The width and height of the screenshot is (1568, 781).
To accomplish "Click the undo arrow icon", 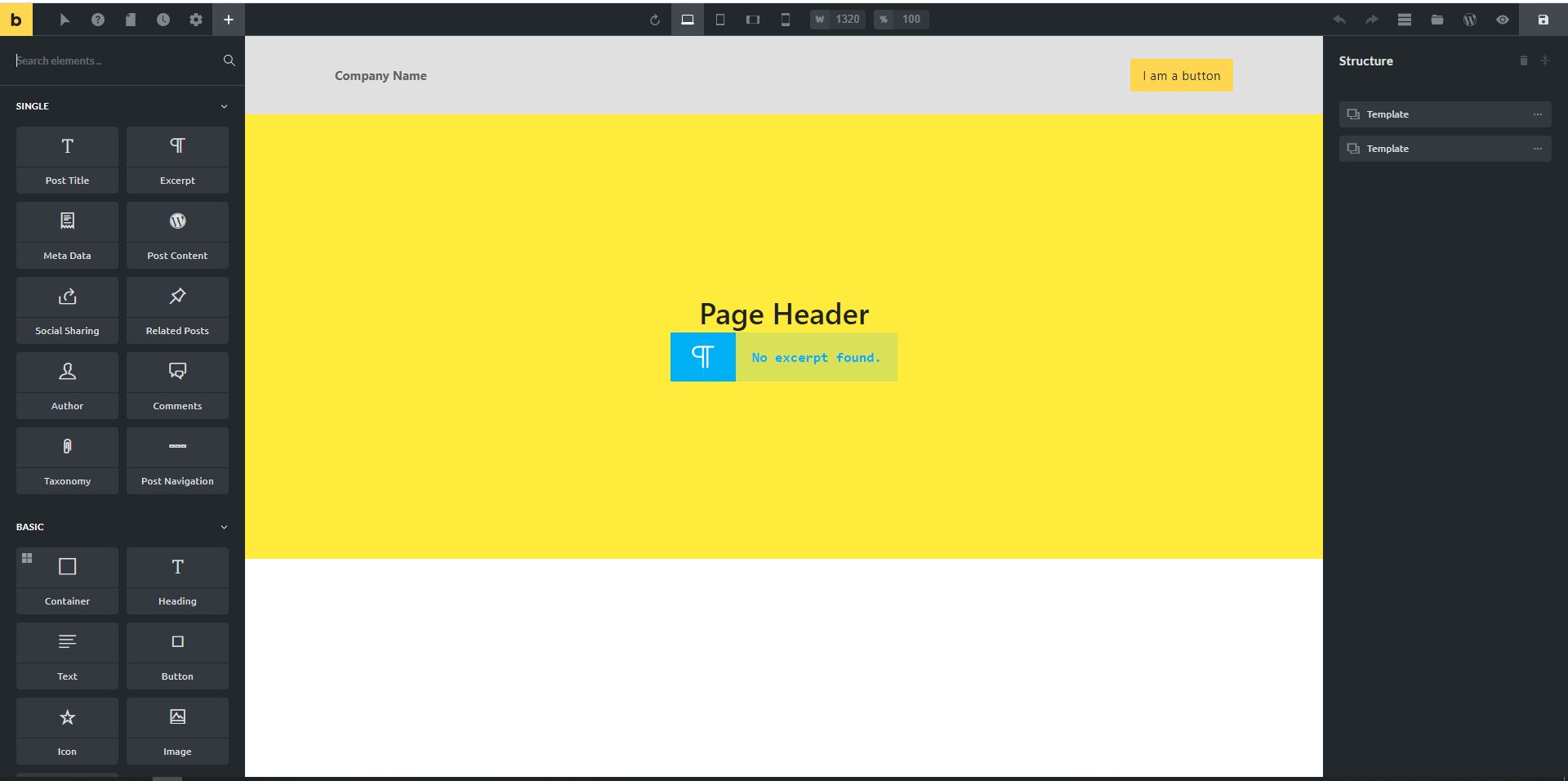I will [x=1339, y=20].
